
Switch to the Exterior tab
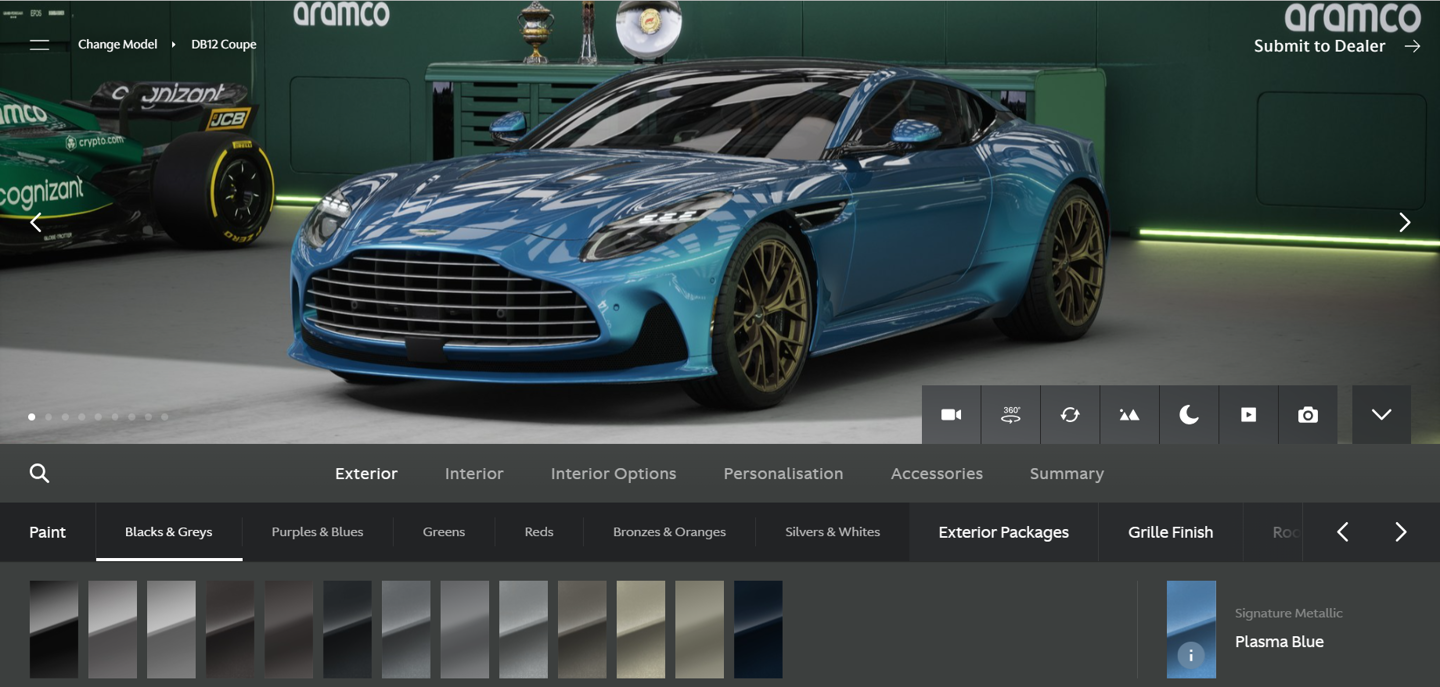[x=366, y=474]
